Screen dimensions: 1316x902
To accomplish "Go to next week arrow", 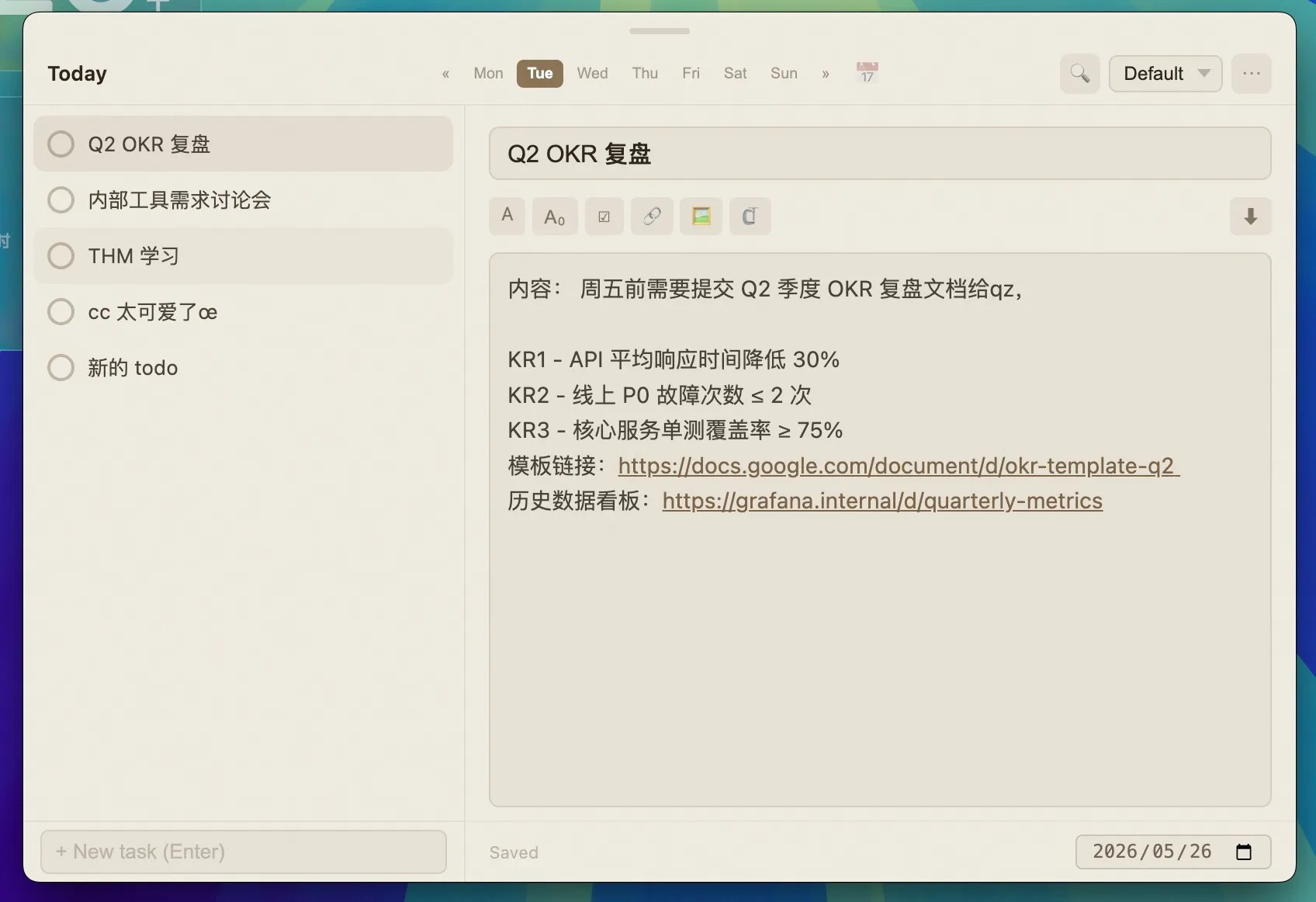I will click(826, 74).
